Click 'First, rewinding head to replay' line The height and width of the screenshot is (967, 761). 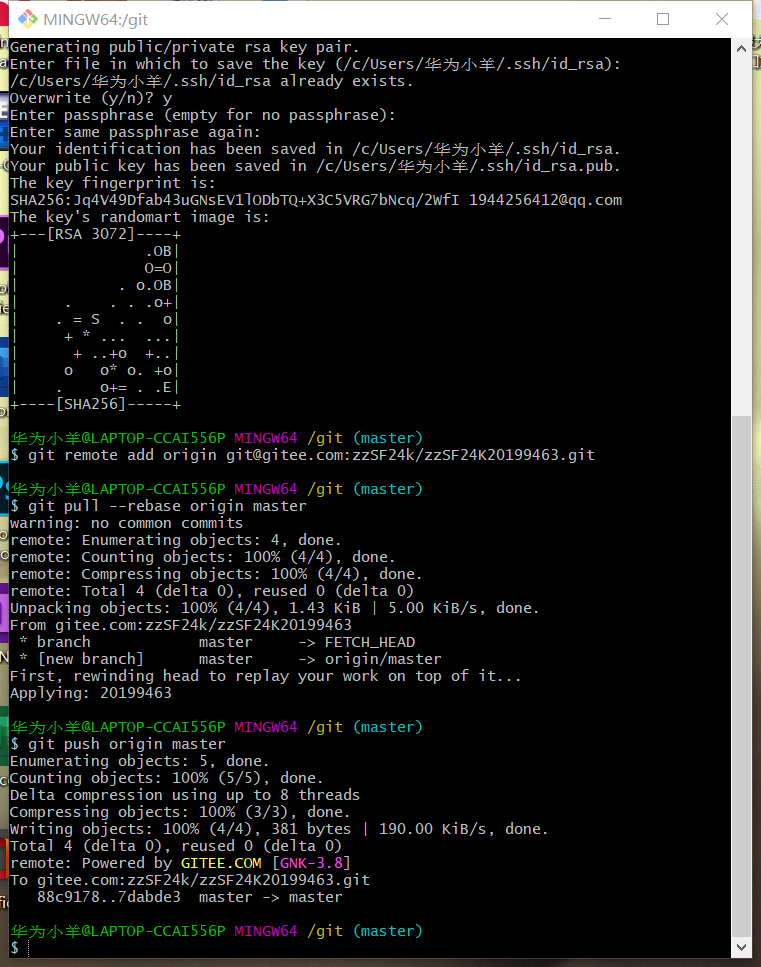pyautogui.click(x=266, y=677)
